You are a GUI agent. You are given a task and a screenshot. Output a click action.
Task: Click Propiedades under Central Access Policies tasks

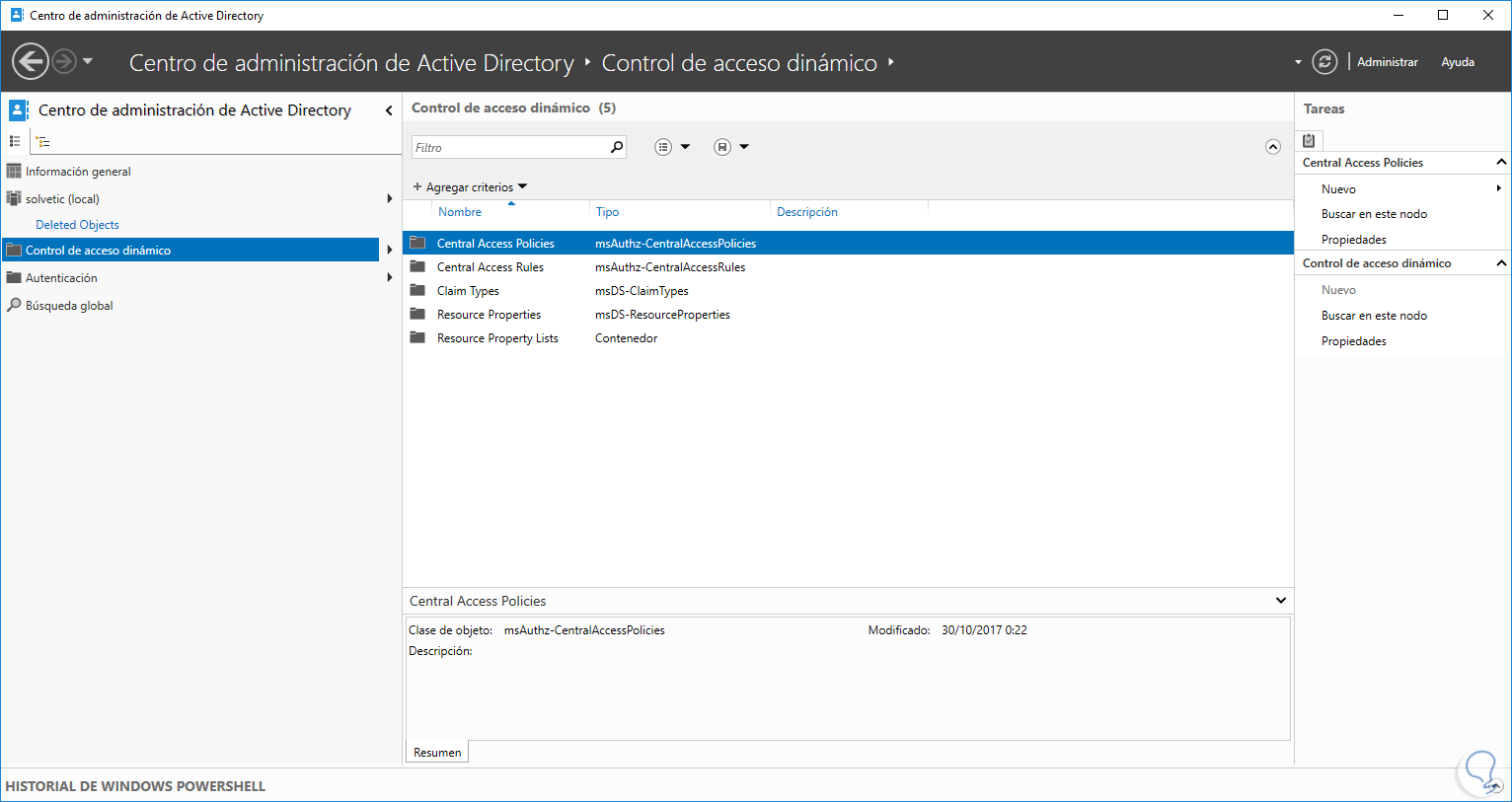click(x=1353, y=240)
